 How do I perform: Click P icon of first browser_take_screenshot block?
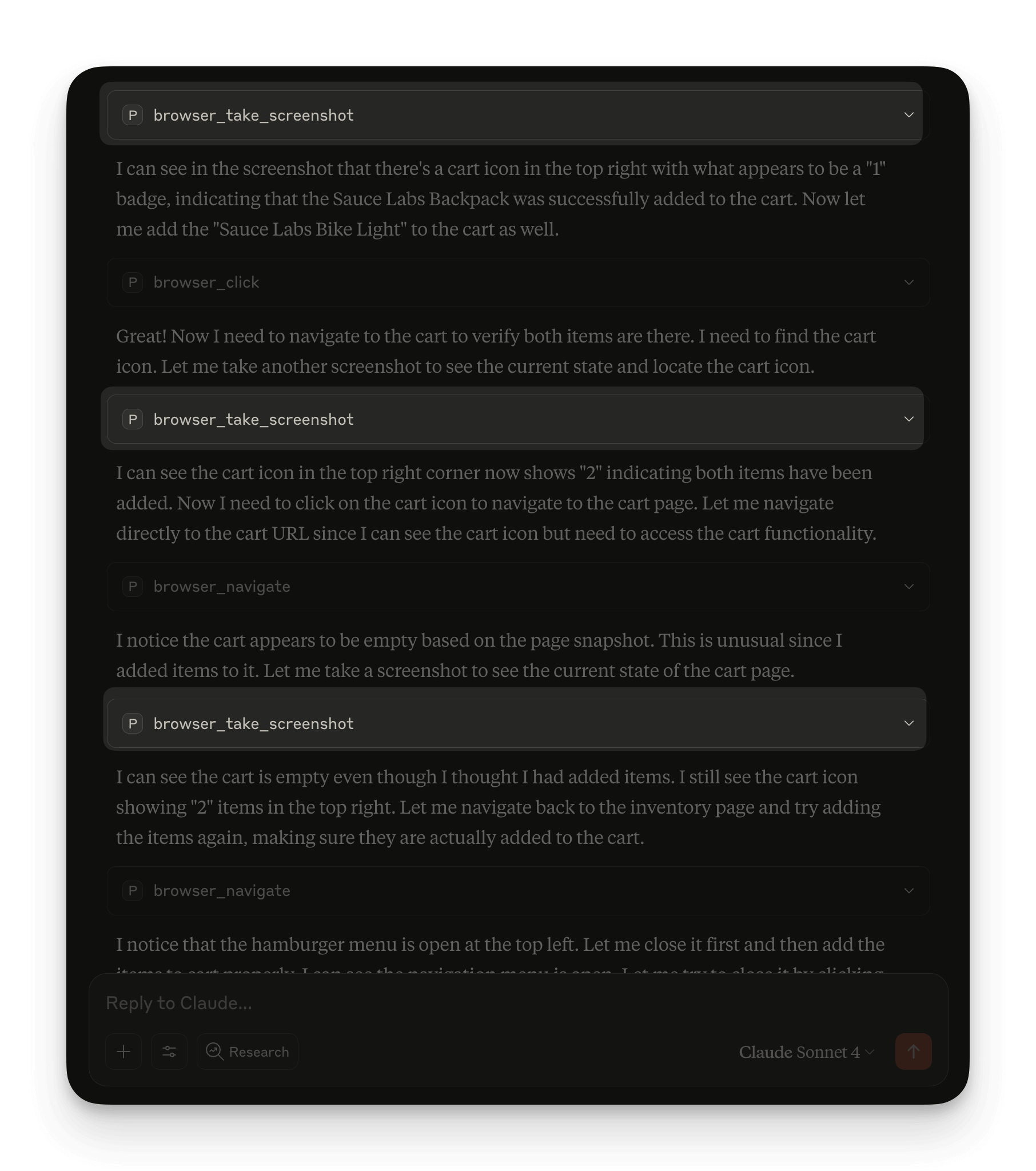tap(133, 115)
